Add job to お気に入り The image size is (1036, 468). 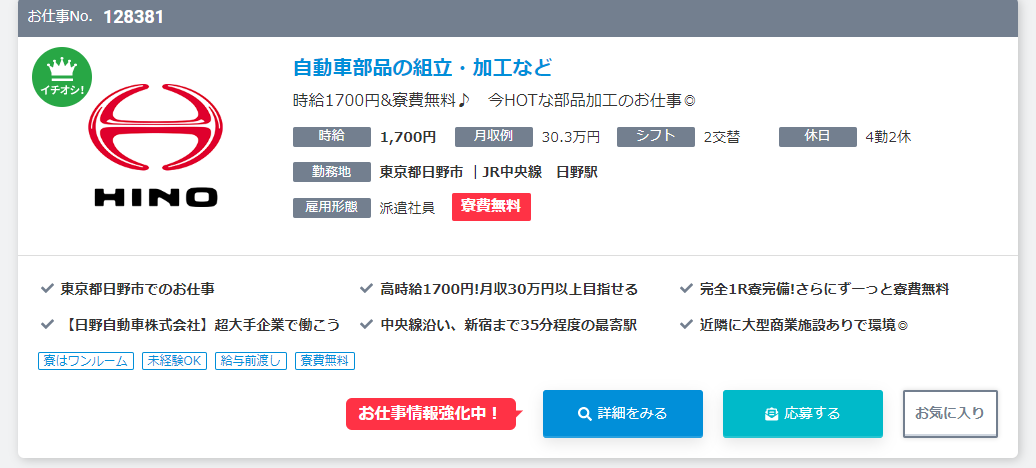coord(950,414)
